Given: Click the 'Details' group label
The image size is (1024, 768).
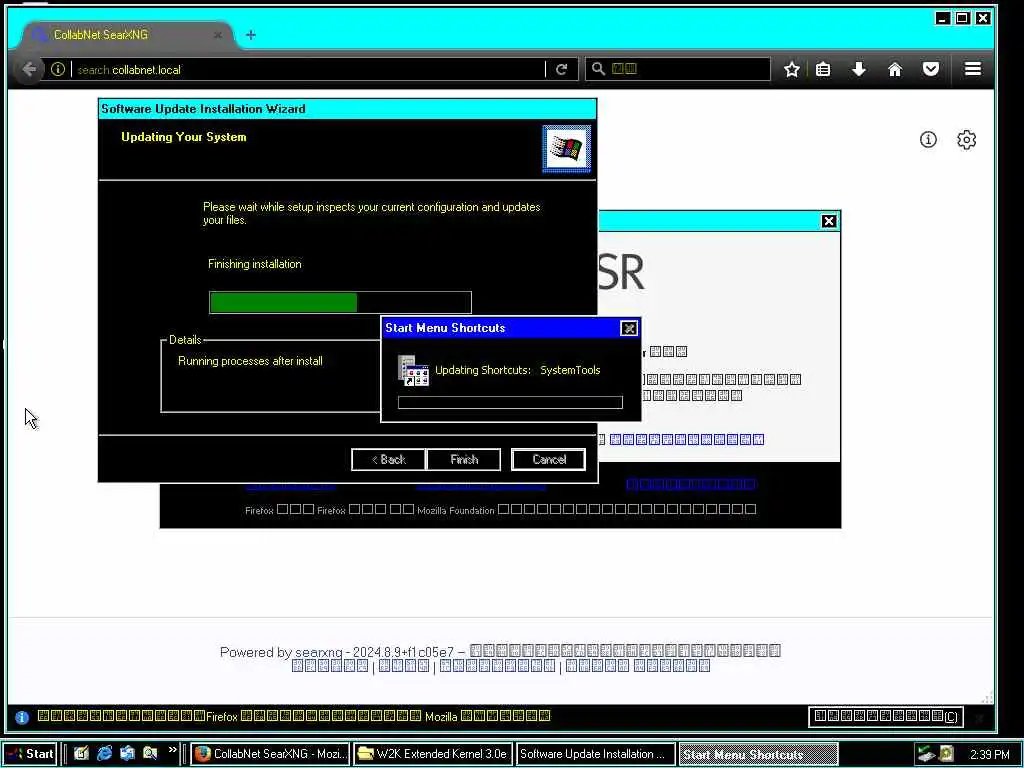Looking at the screenshot, I should pyautogui.click(x=185, y=340).
